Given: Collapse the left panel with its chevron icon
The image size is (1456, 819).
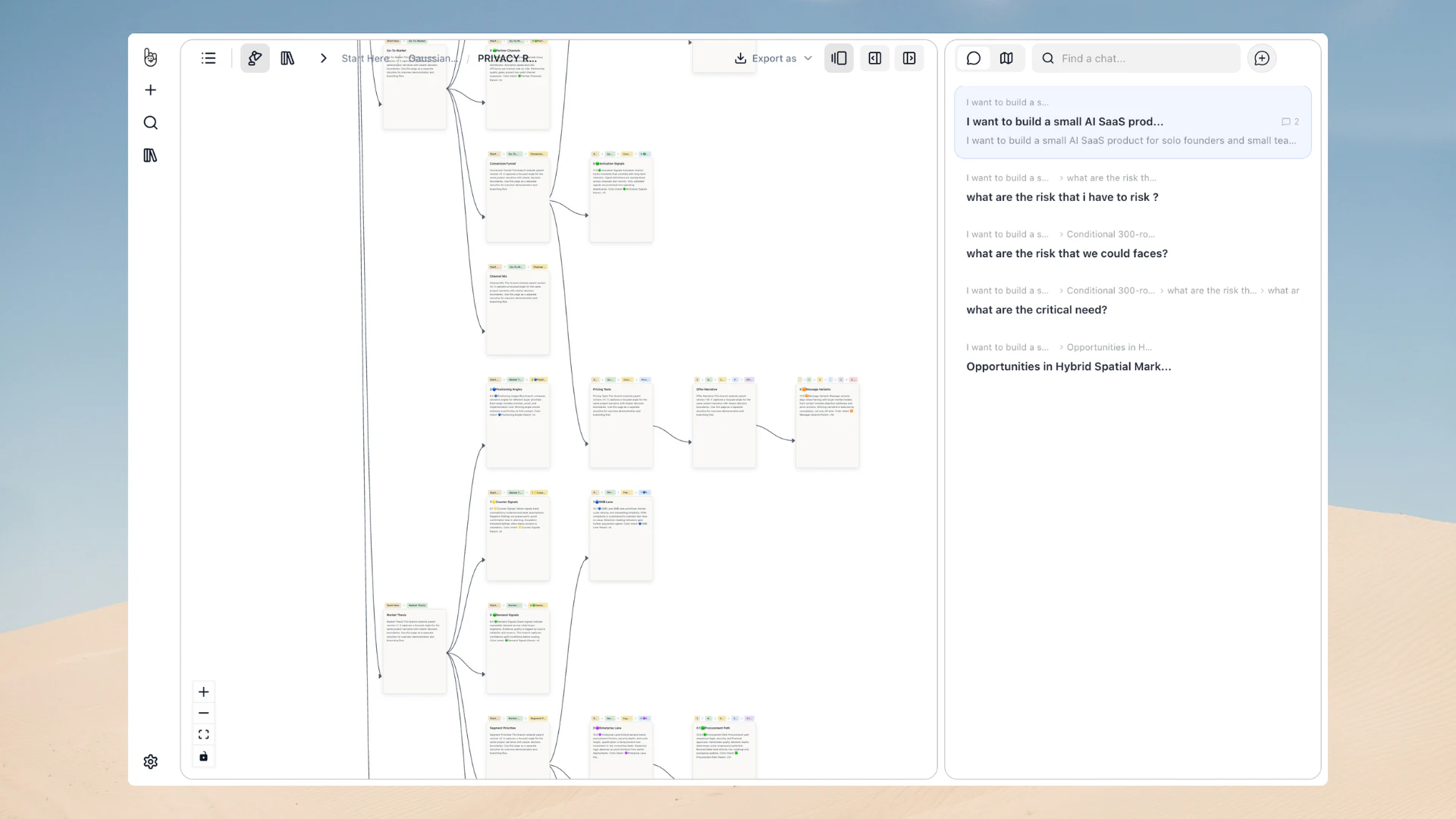Looking at the screenshot, I should [874, 58].
